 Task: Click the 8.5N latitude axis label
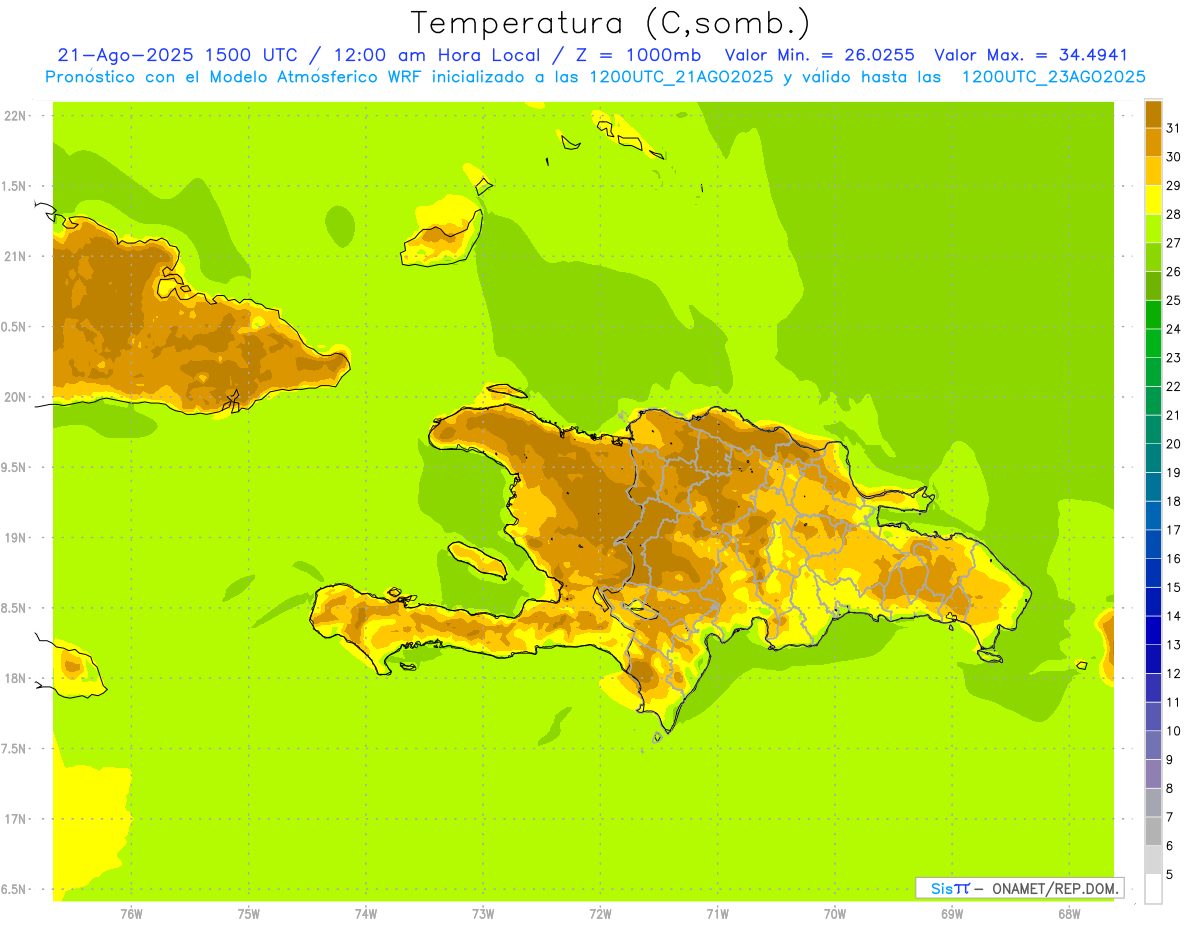(14, 608)
